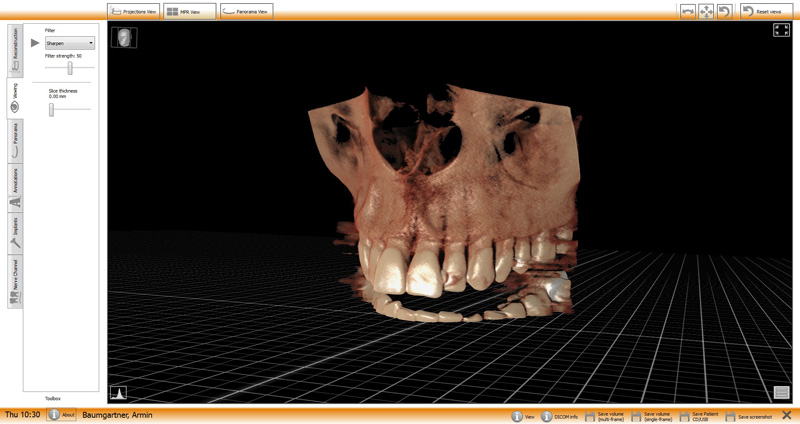This screenshot has width=800, height=424.
Task: Click the horizontal flip arrows icon
Action: (688, 11)
